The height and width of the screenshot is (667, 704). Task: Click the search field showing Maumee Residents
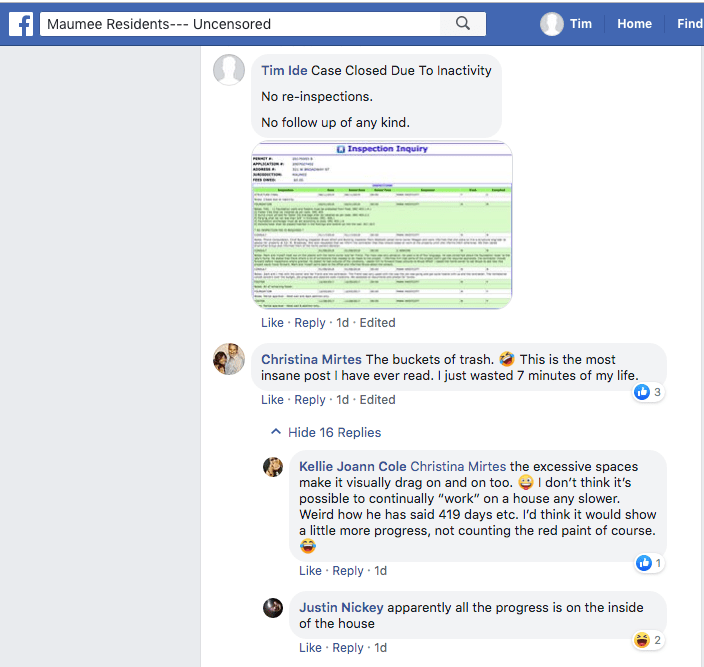pos(240,24)
